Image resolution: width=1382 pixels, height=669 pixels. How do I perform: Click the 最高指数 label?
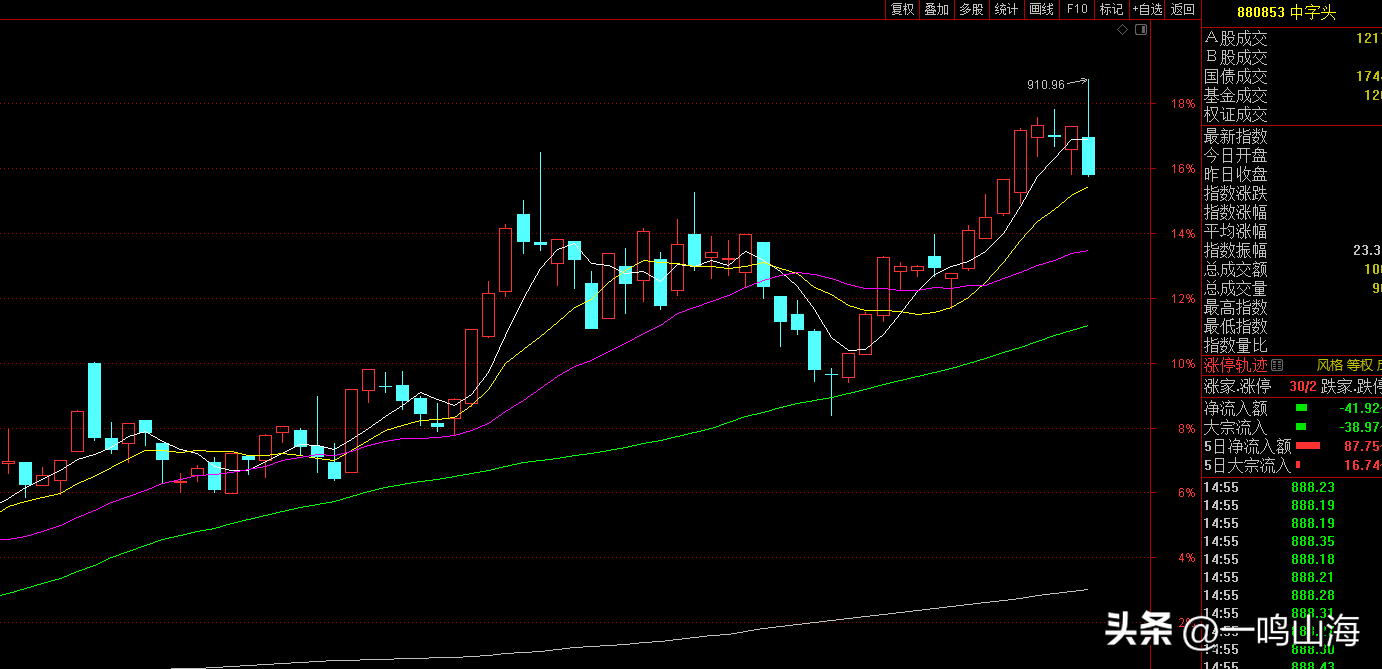[1236, 307]
